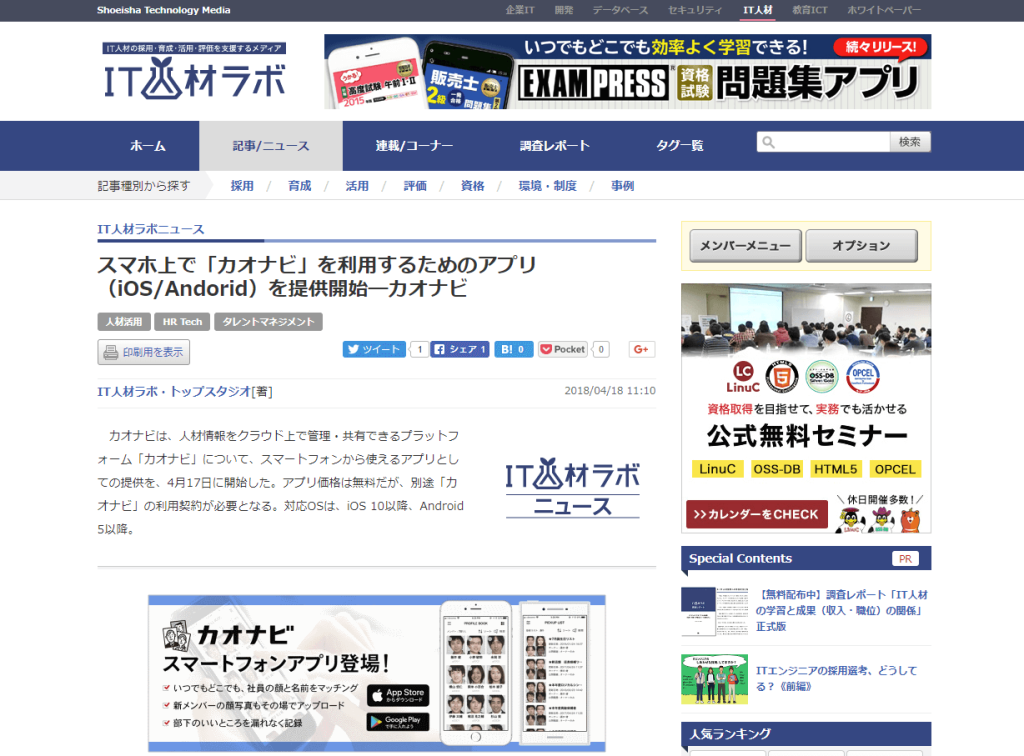Click the カレンダーをCHECK button
Viewport: 1024px width, 756px height.
click(x=757, y=514)
